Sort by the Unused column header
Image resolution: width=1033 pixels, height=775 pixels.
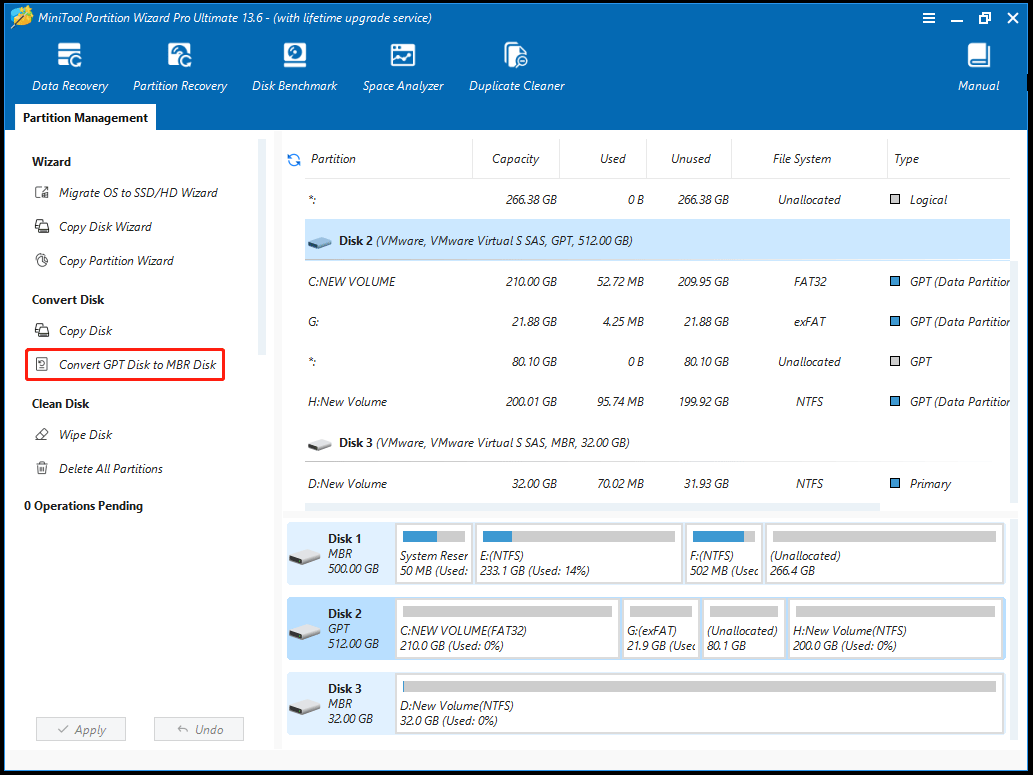[689, 159]
